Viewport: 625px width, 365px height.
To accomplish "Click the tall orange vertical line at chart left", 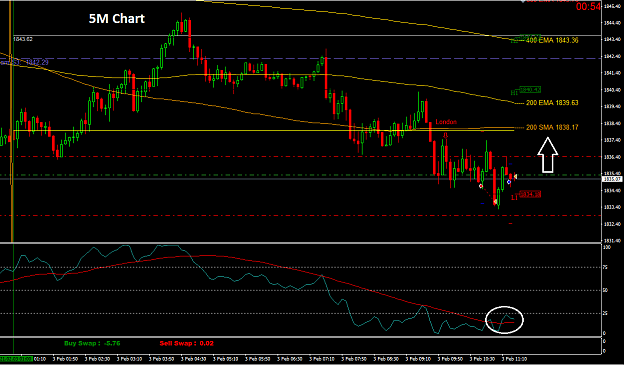I will coord(12,121).
